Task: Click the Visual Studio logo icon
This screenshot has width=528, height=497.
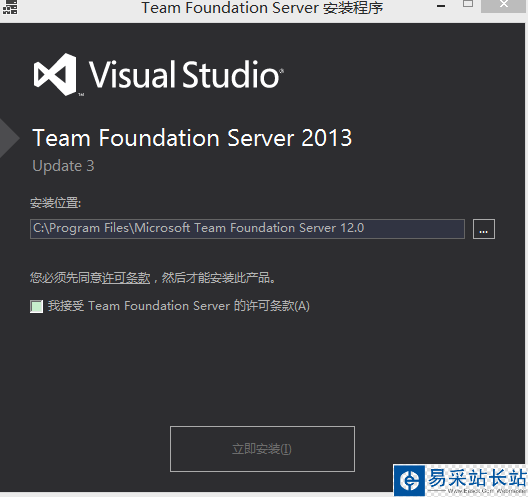Action: [56, 74]
